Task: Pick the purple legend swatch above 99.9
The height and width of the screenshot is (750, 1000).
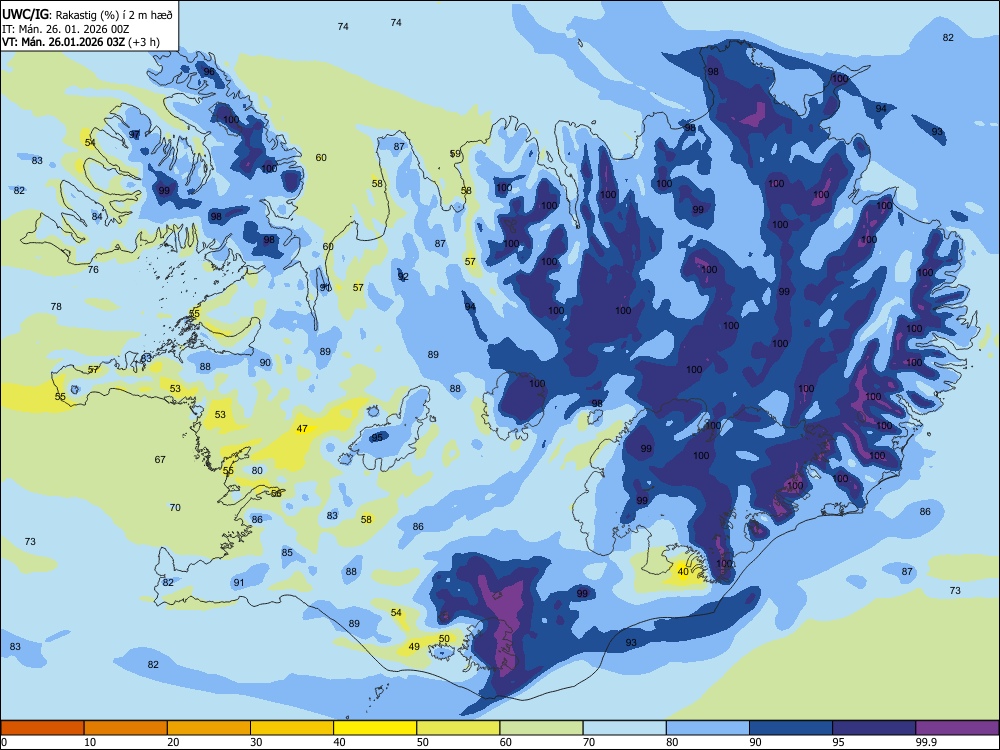Action: click(957, 728)
